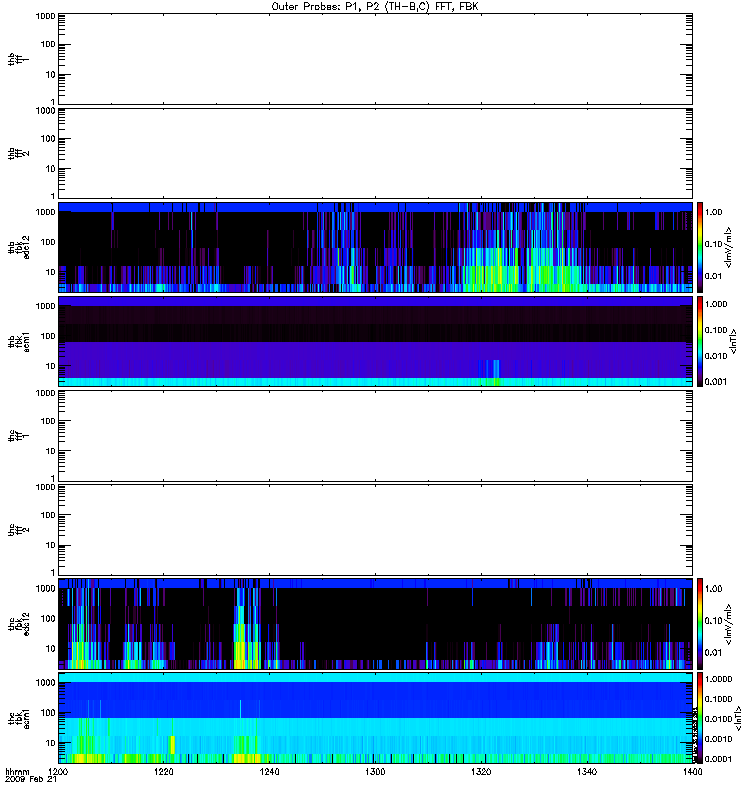
Task: Click the thb fbk edc12 spectrogram panel
Action: [375, 247]
